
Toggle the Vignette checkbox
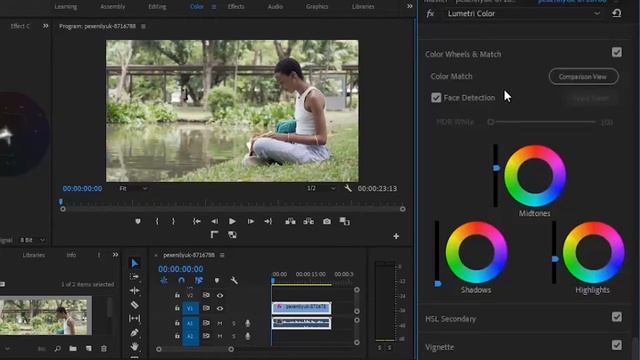pos(617,345)
